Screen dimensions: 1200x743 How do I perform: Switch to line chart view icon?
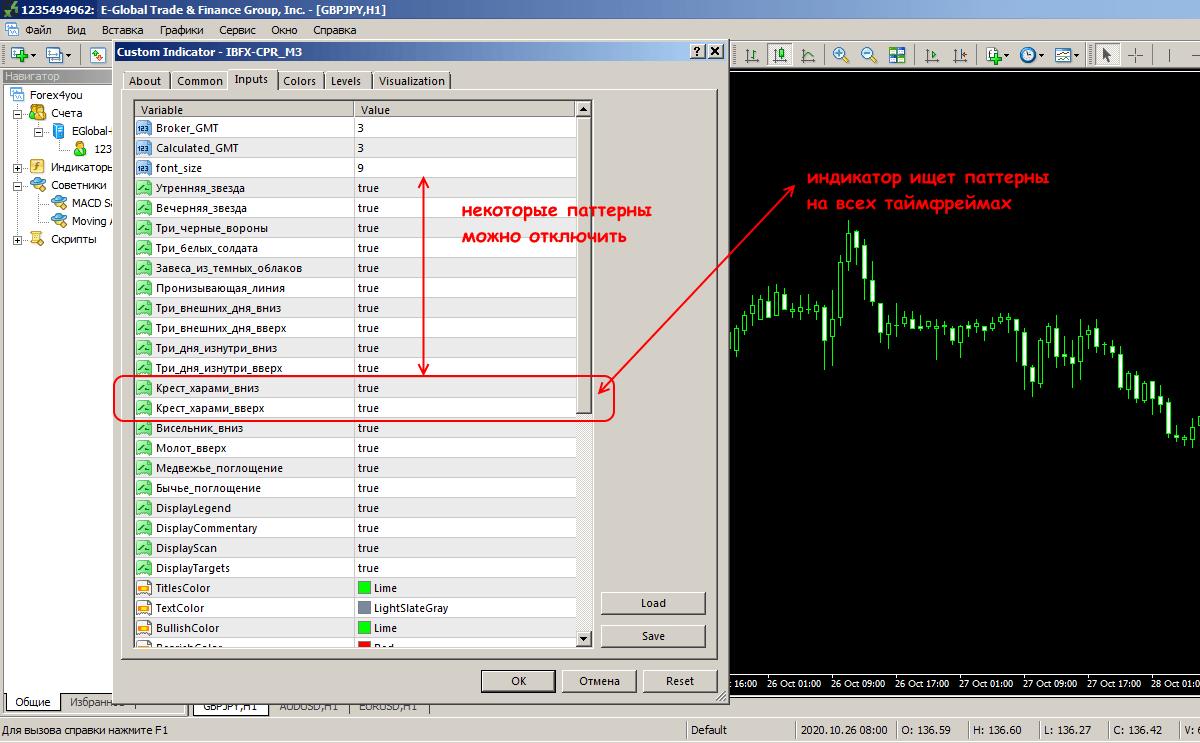pyautogui.click(x=807, y=55)
